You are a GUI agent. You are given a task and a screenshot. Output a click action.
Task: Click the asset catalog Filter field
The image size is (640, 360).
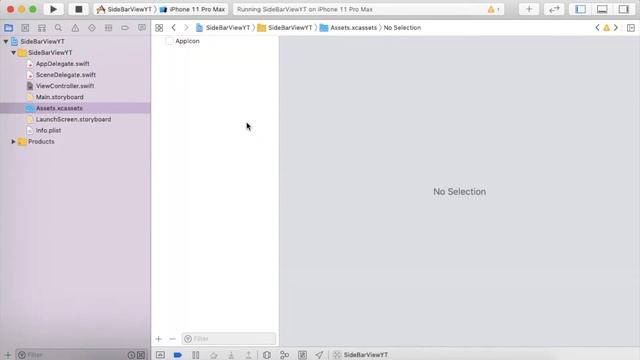click(x=229, y=339)
